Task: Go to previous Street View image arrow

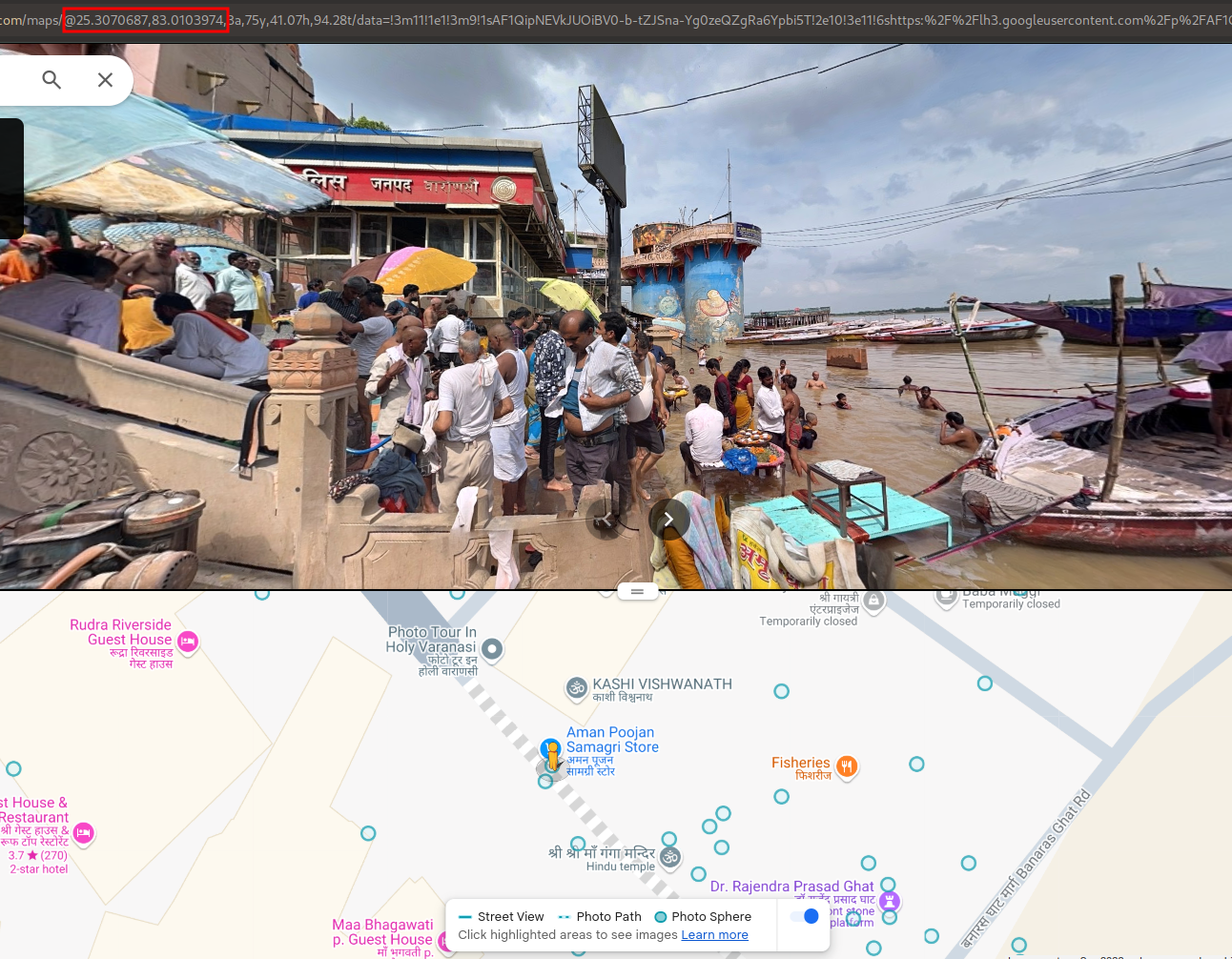Action: (x=606, y=519)
